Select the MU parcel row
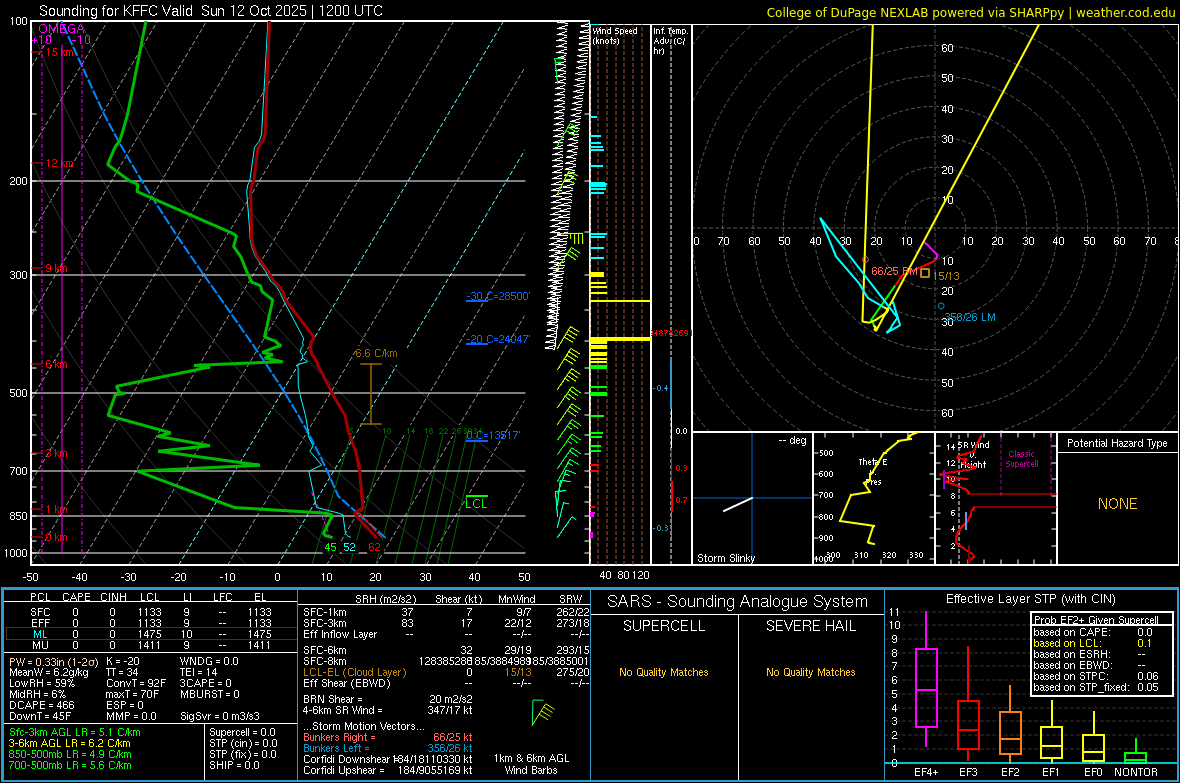The height and width of the screenshot is (783, 1180). [151, 644]
